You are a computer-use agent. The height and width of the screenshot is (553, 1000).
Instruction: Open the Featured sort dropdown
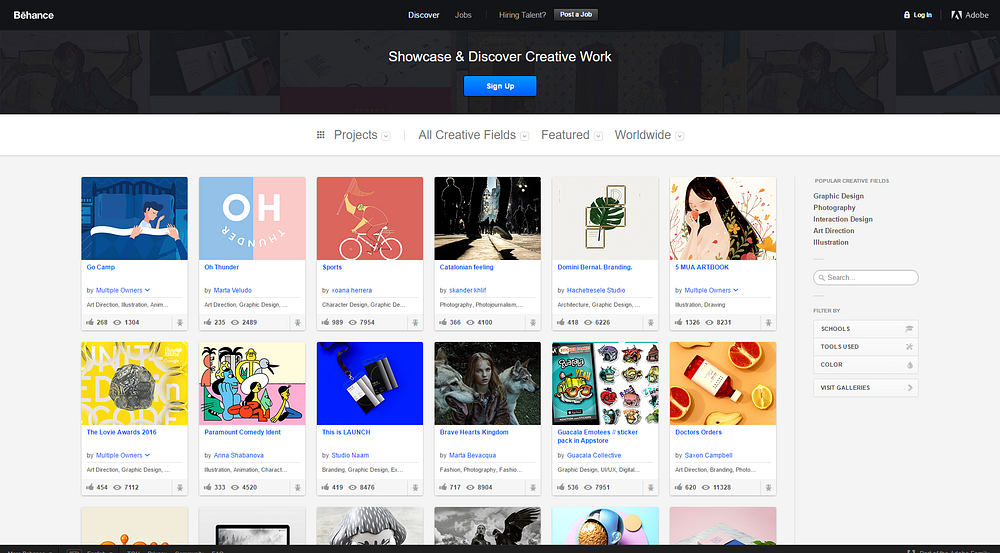click(571, 135)
